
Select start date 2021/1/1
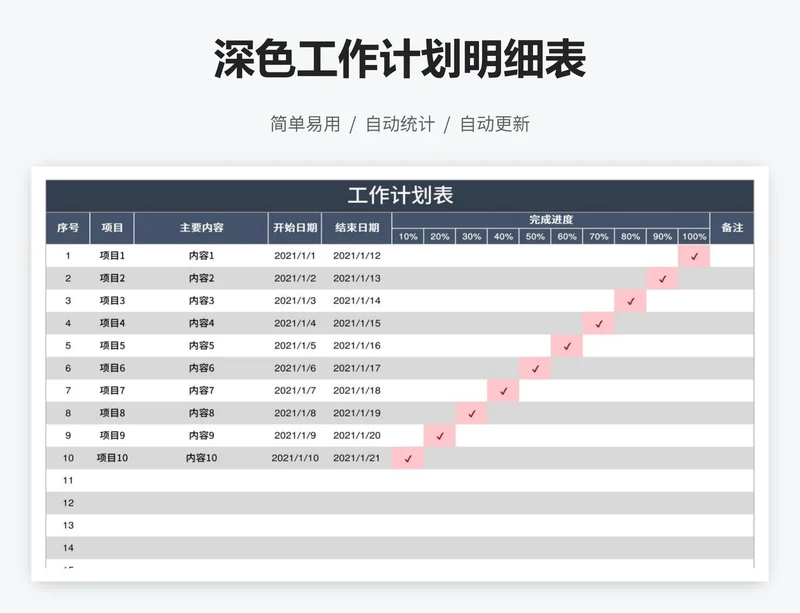295,256
